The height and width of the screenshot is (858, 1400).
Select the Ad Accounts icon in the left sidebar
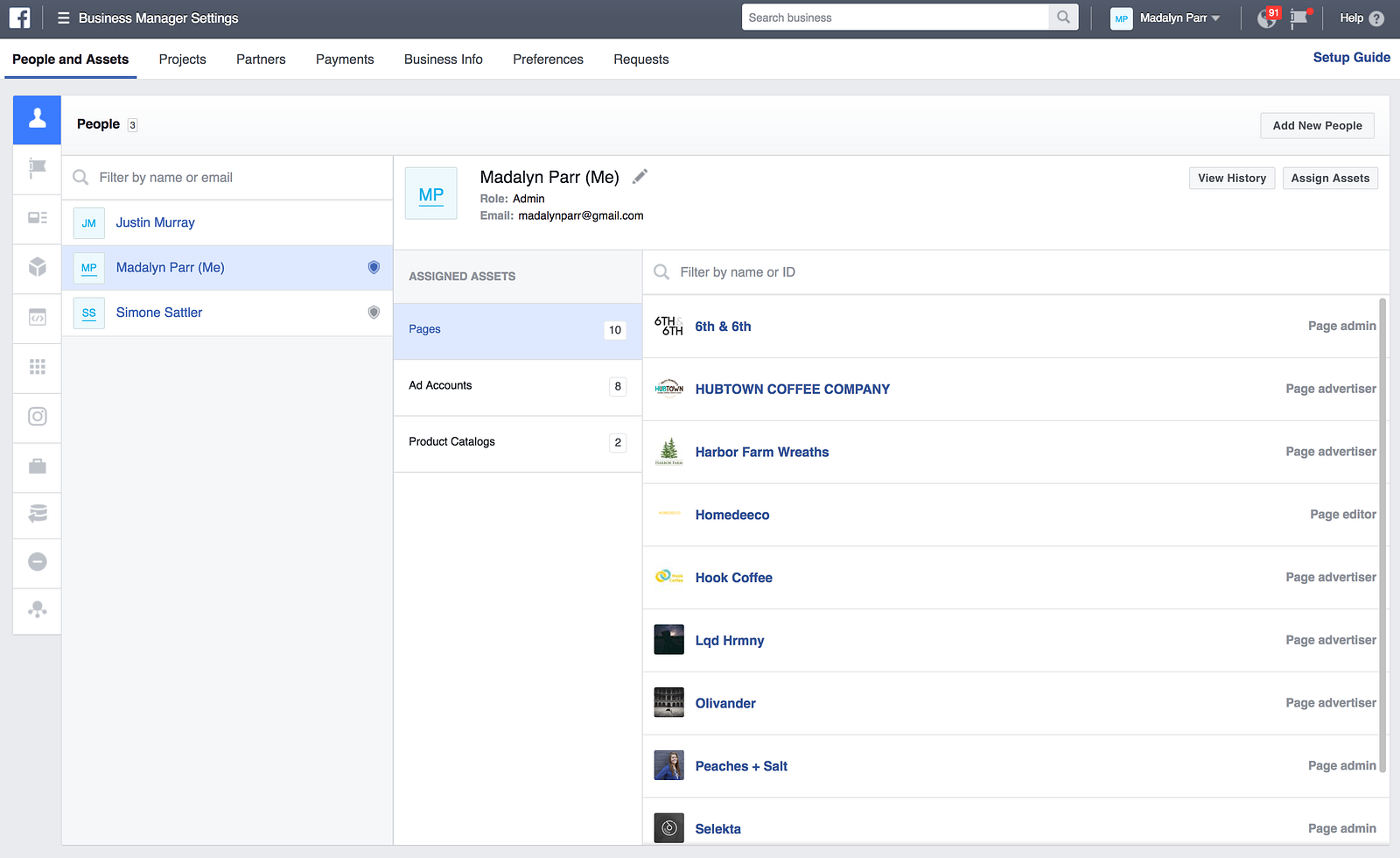tap(37, 218)
